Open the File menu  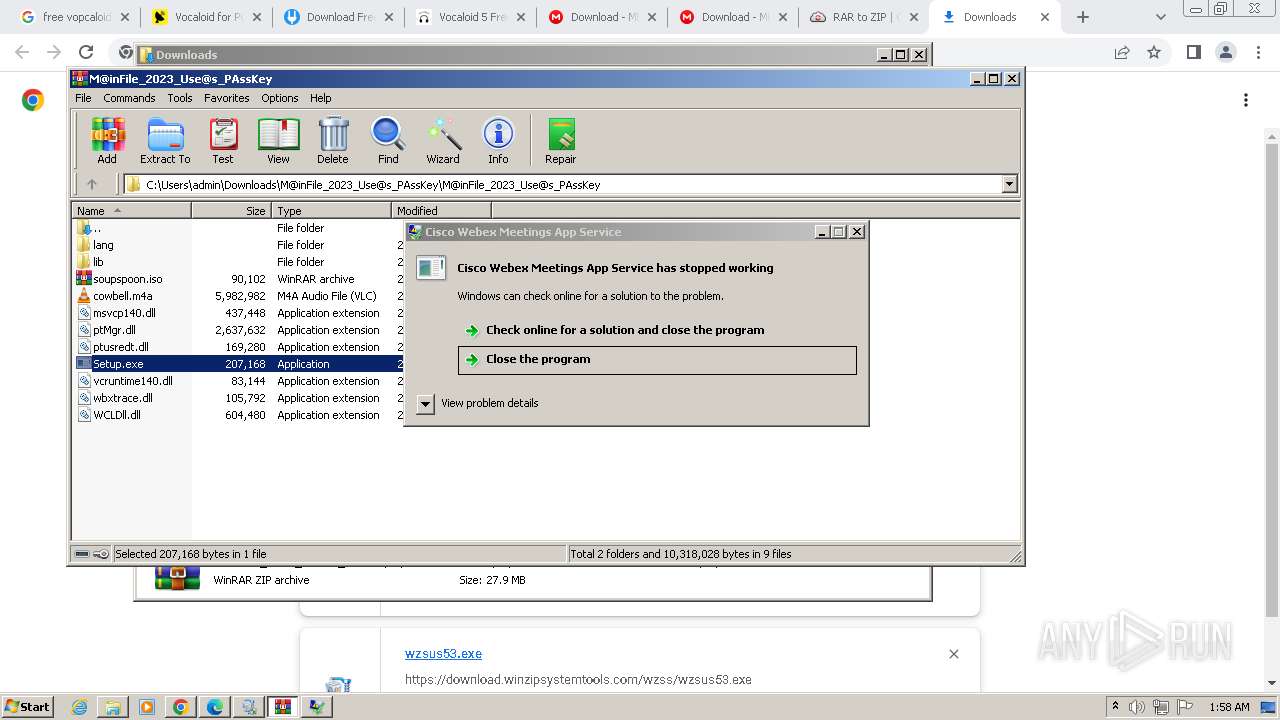(x=83, y=98)
